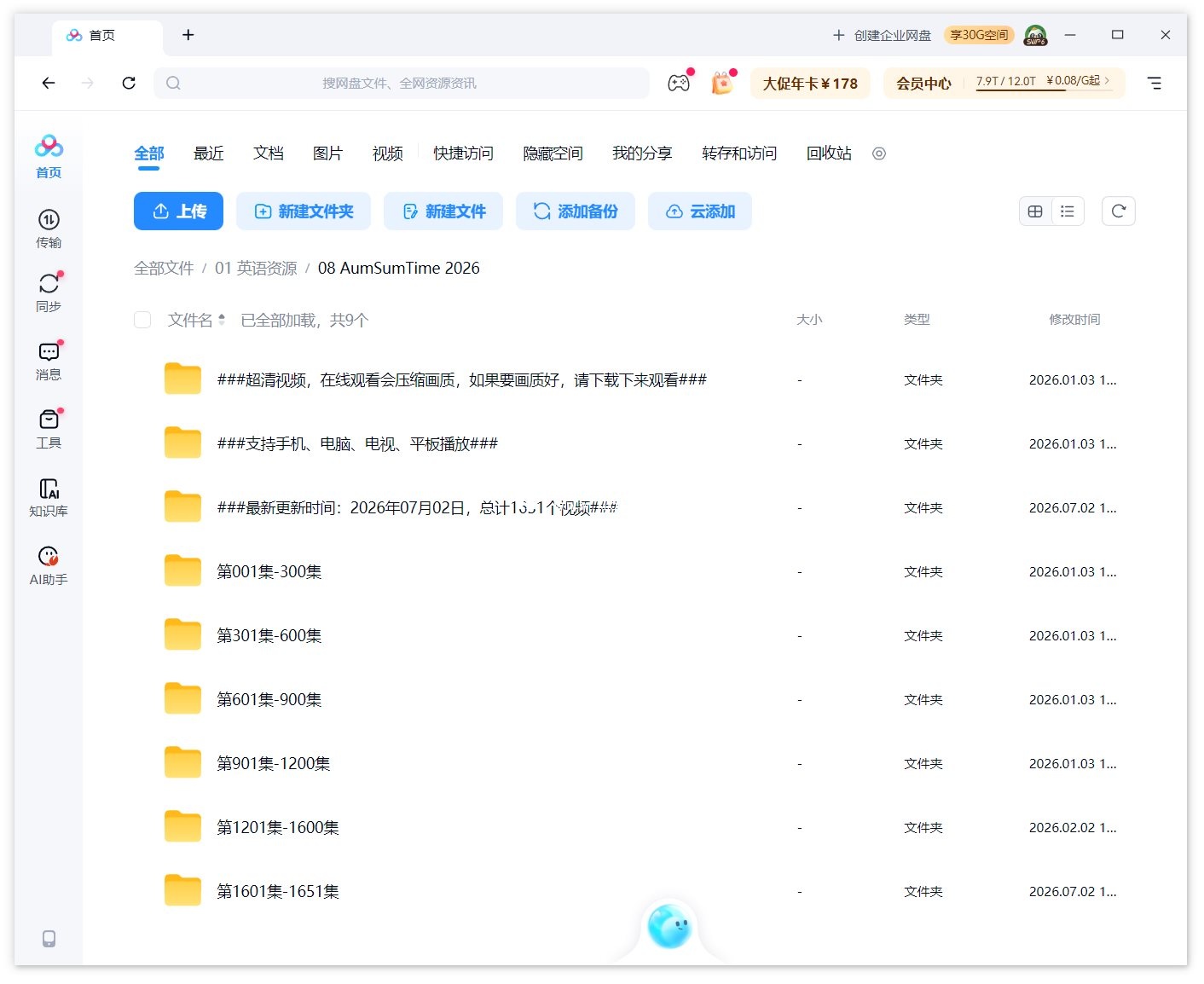Click the back arrow navigation button
This screenshot has width=1204, height=984.
(x=49, y=83)
